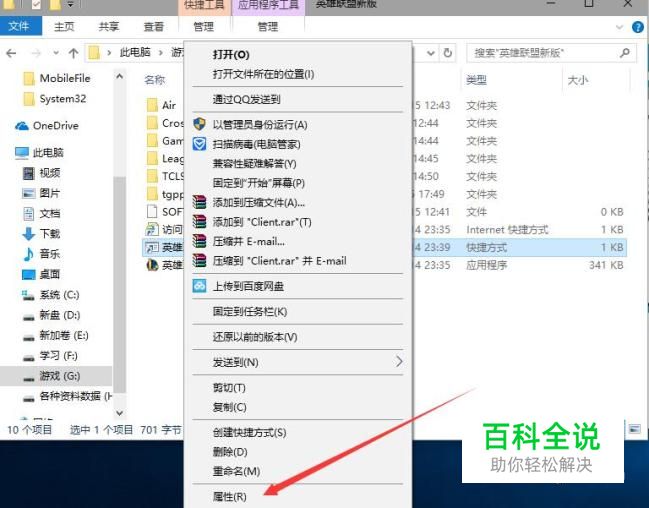Open the 文件 ribbon tab
This screenshot has width=649, height=508.
point(19,26)
